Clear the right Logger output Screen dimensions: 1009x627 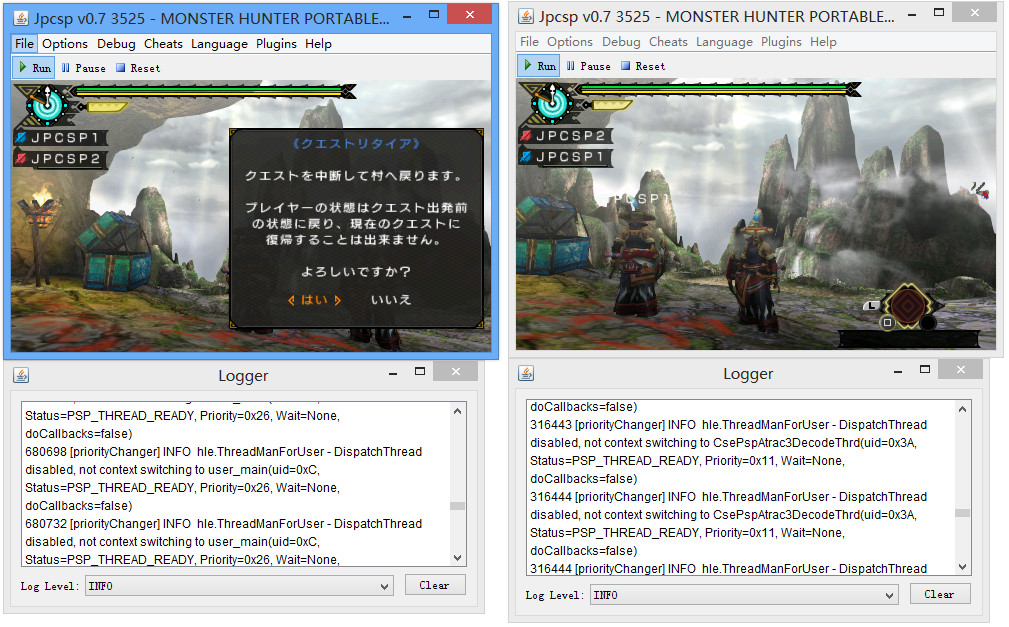[x=939, y=594]
